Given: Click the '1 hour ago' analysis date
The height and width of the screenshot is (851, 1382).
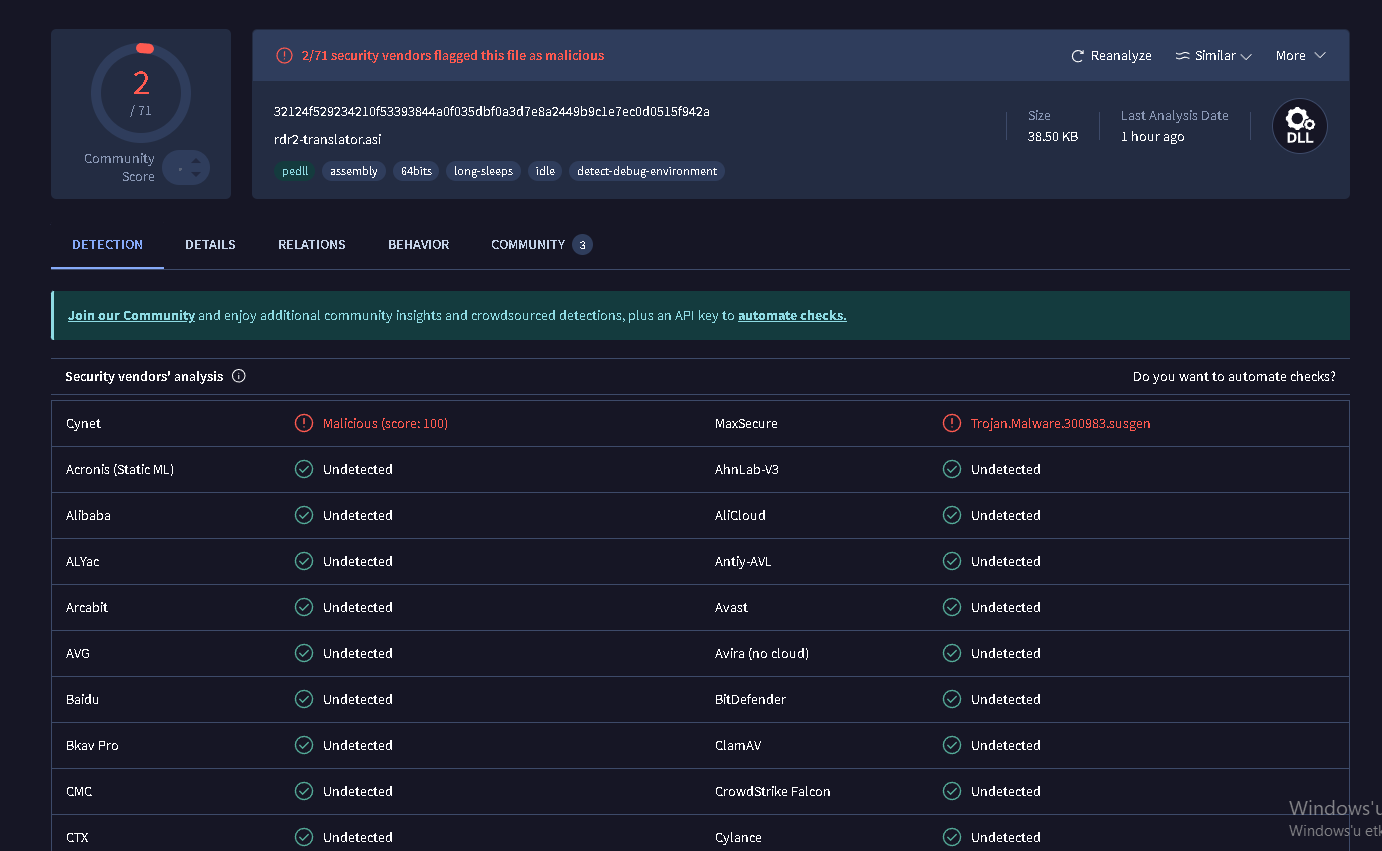Looking at the screenshot, I should coord(1152,137).
